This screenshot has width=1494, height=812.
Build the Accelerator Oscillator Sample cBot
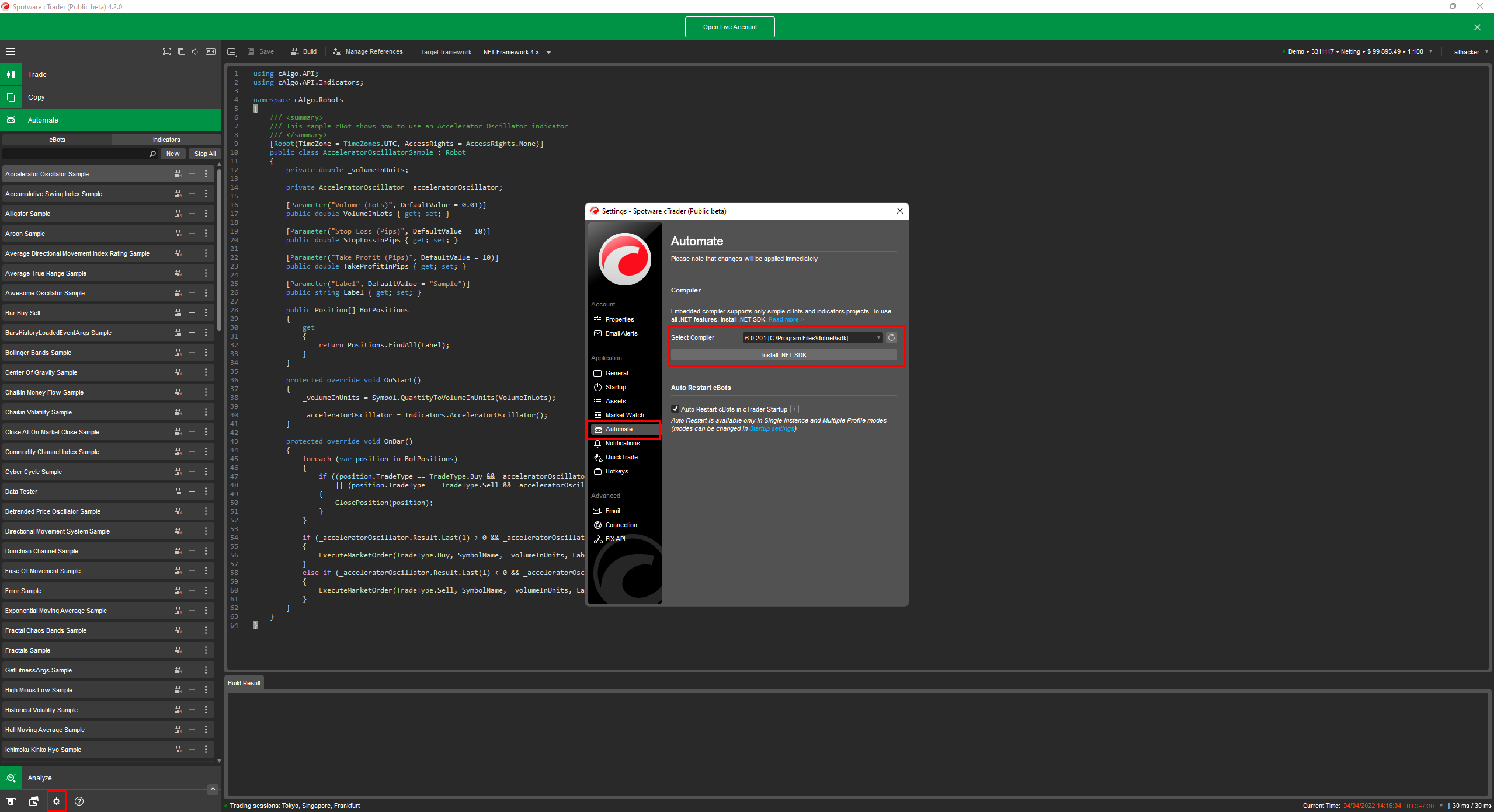click(178, 174)
